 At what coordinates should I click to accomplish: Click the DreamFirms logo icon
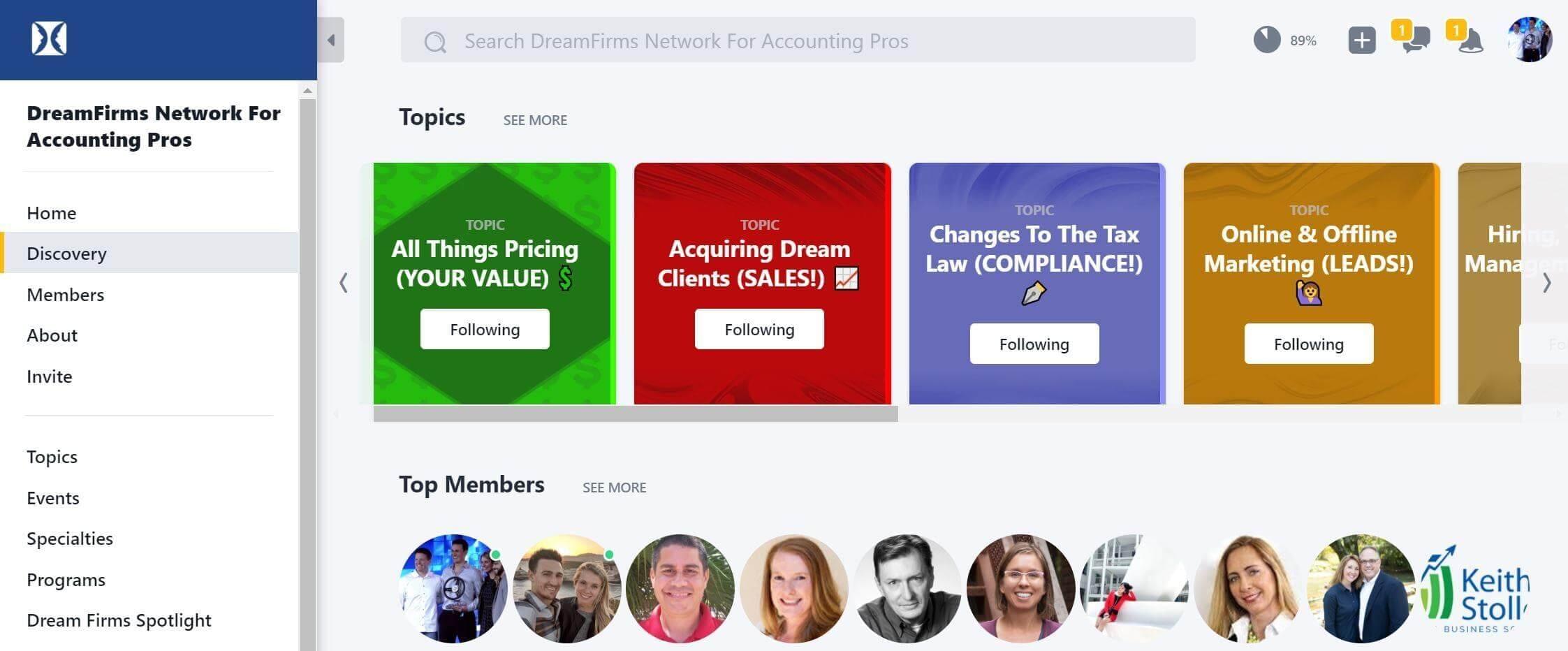(49, 38)
